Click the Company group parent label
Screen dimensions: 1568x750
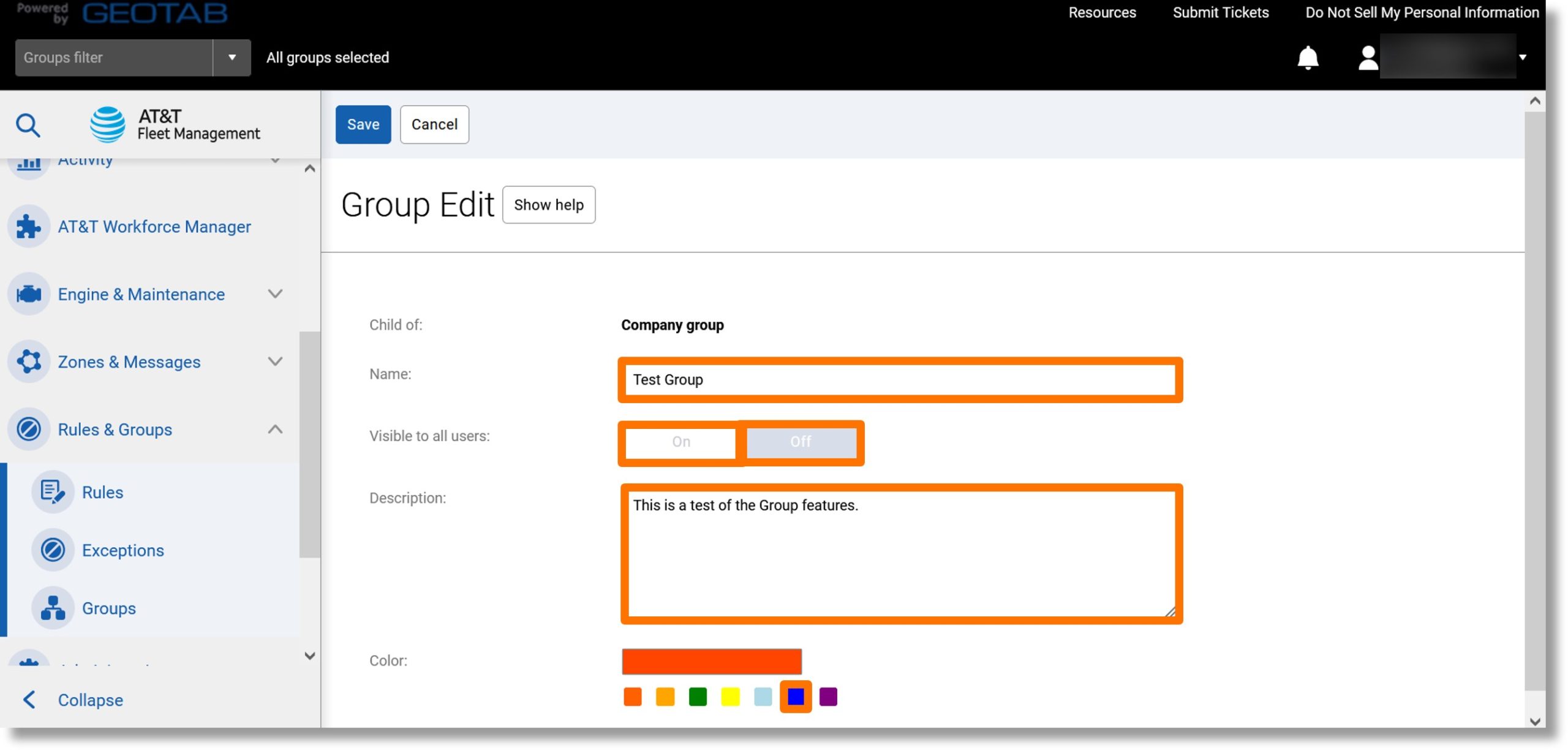[672, 325]
